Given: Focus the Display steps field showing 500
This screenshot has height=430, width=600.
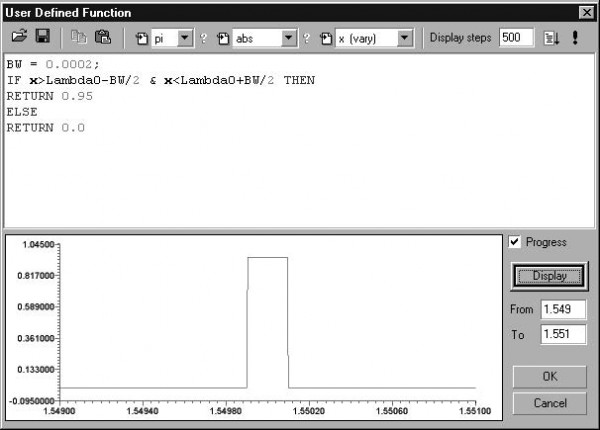Looking at the screenshot, I should pos(516,37).
